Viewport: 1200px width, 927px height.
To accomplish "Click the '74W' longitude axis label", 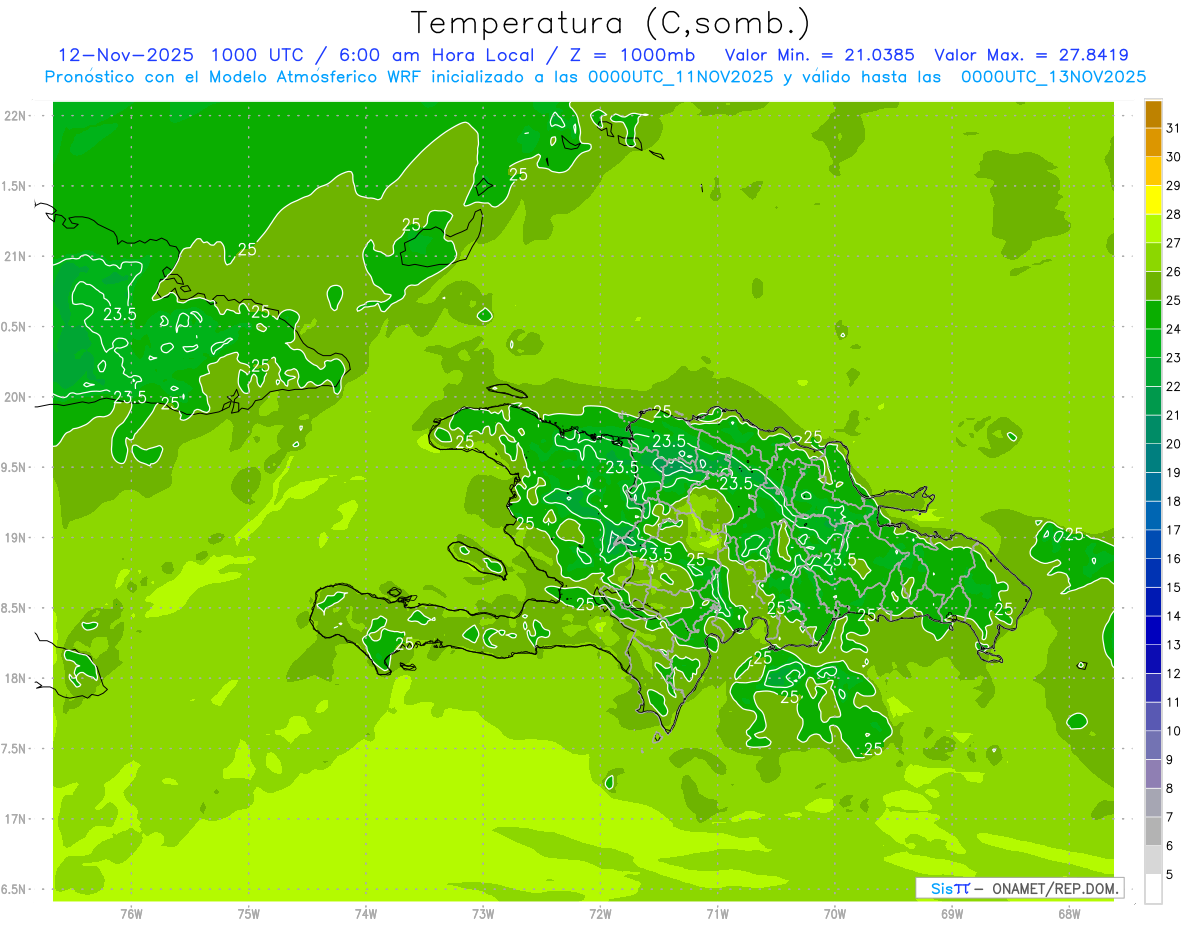I will coord(366,913).
